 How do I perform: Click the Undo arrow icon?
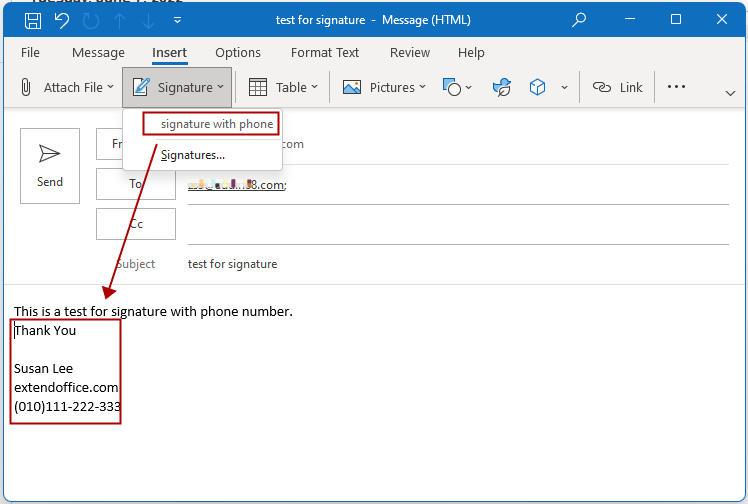click(x=62, y=20)
